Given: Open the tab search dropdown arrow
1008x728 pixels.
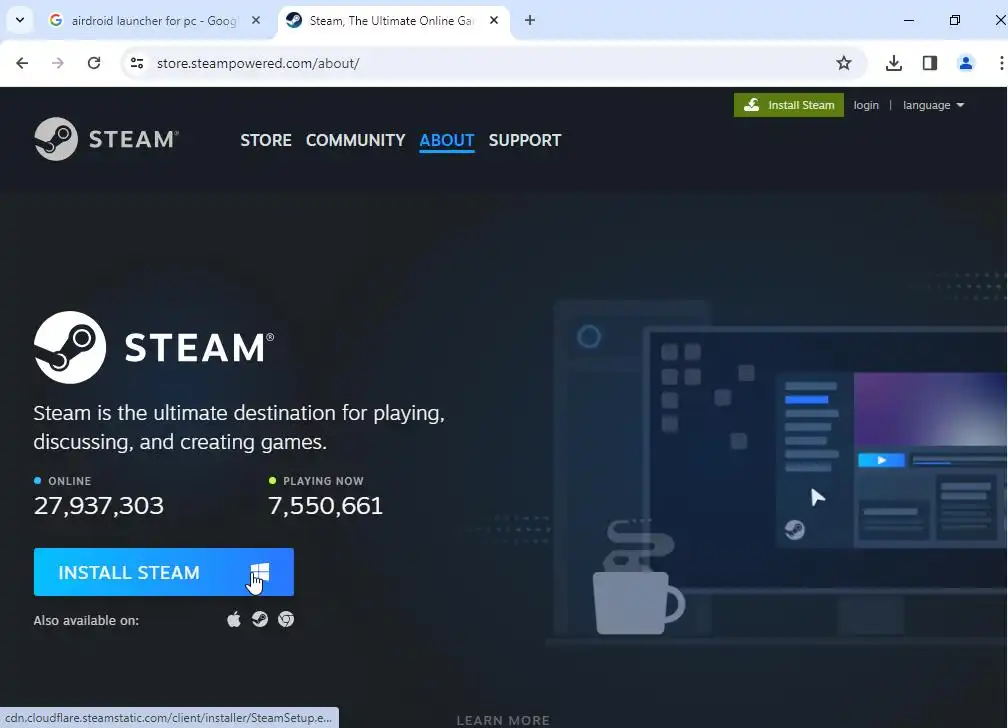Looking at the screenshot, I should click(x=20, y=21).
